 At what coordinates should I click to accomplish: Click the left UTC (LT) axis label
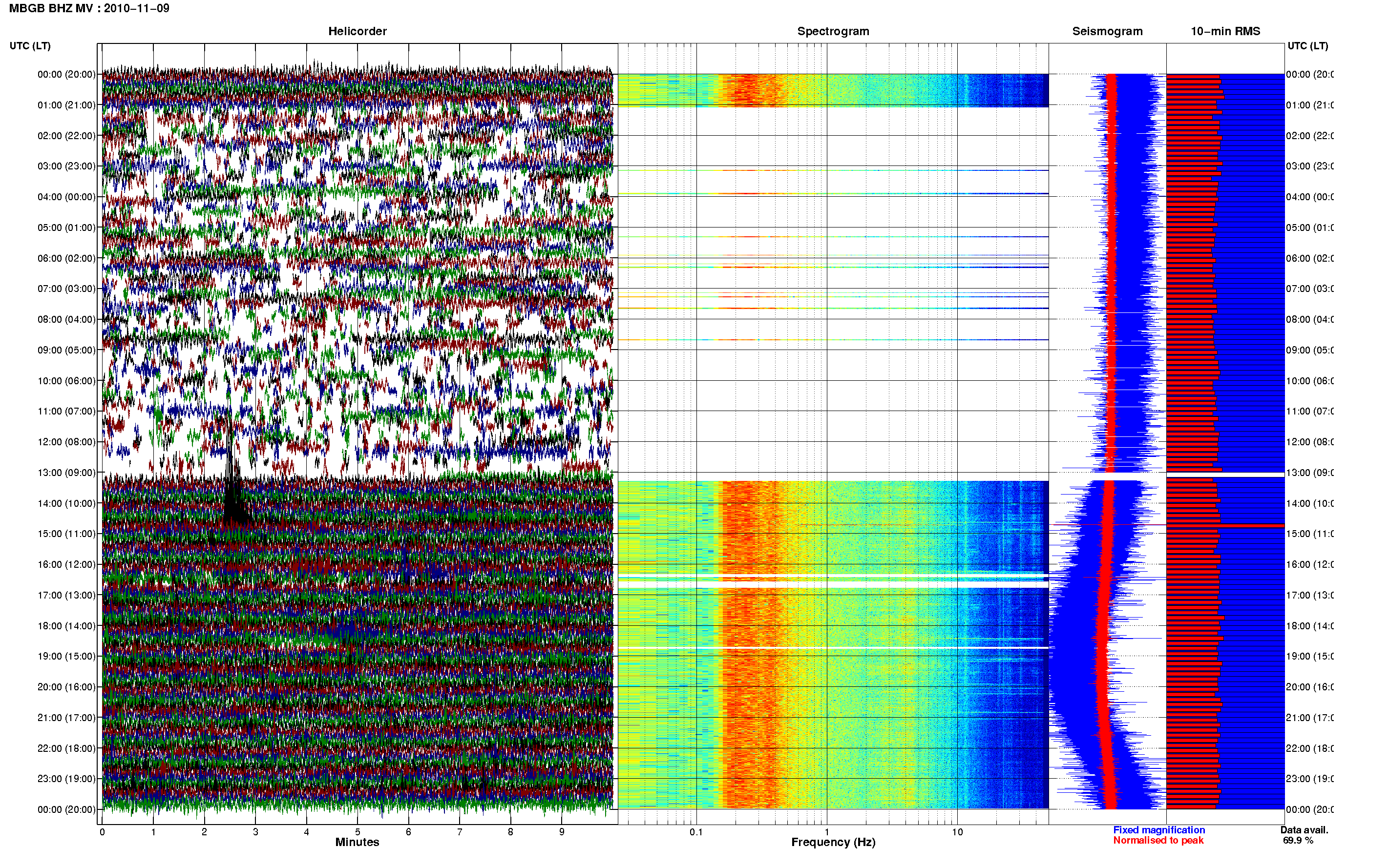[30, 46]
